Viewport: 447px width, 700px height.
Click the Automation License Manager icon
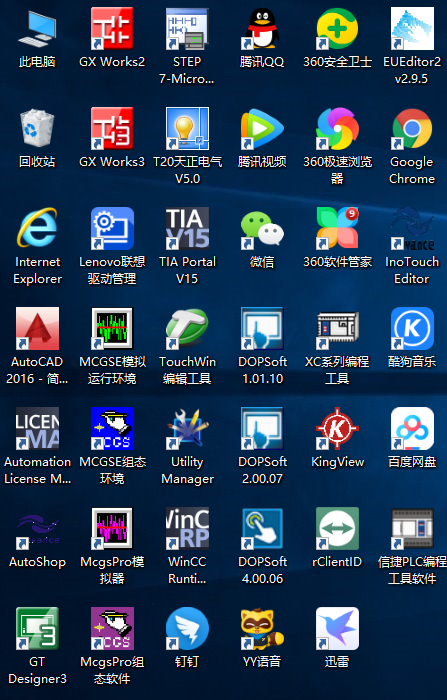coord(38,429)
